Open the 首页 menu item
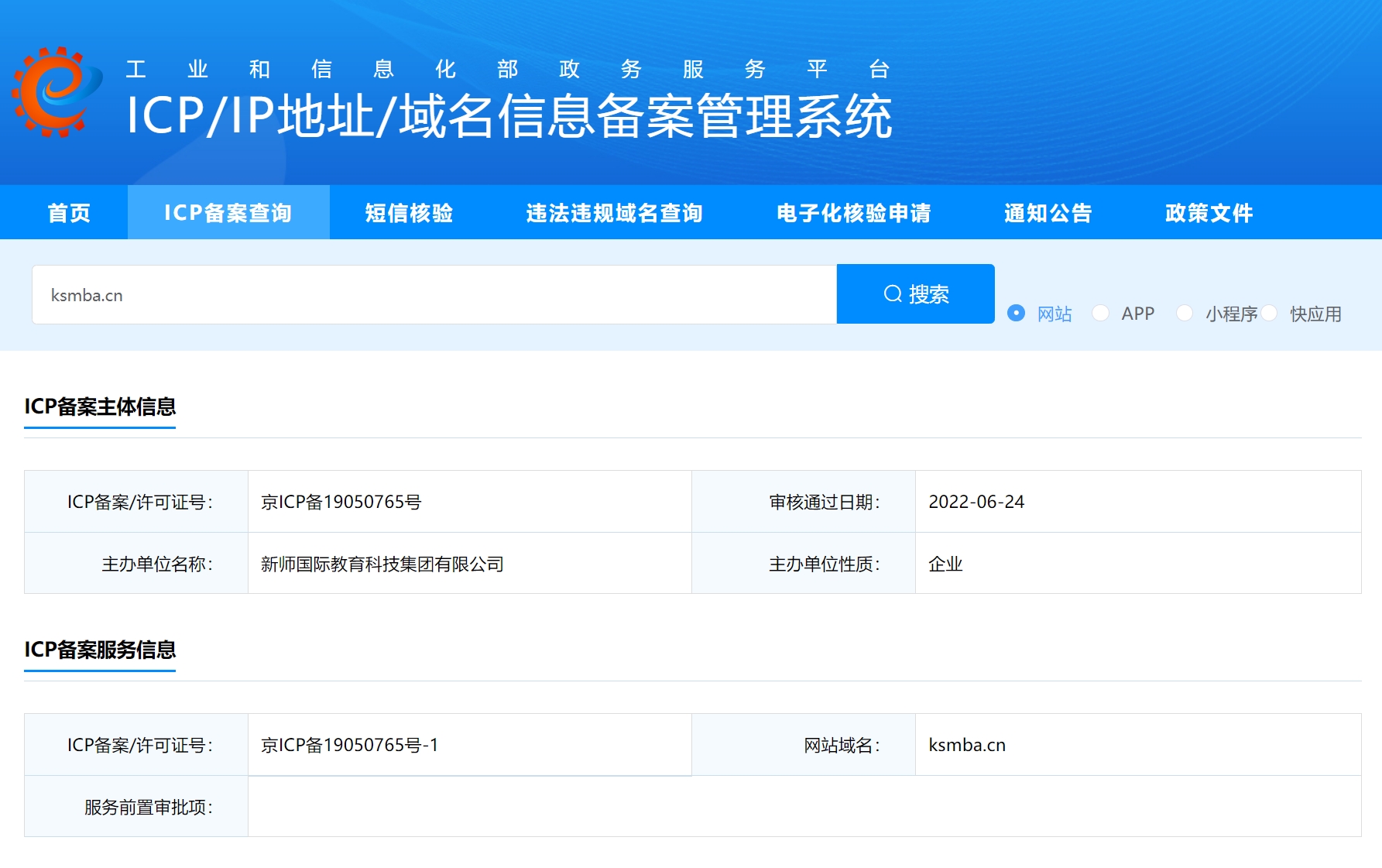The width and height of the screenshot is (1382, 868). pyautogui.click(x=69, y=213)
